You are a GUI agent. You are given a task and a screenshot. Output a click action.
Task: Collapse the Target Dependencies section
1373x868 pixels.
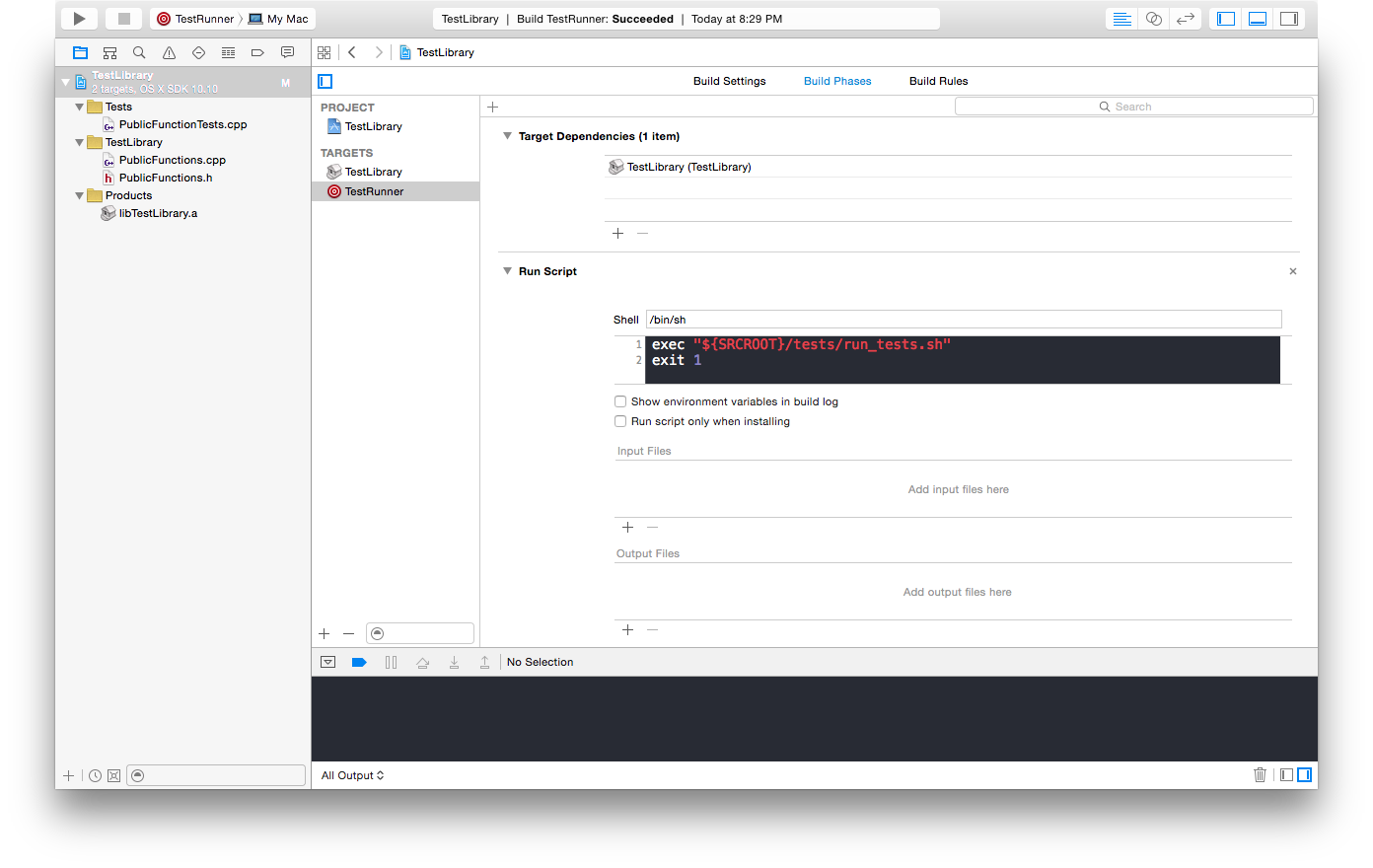(x=508, y=136)
